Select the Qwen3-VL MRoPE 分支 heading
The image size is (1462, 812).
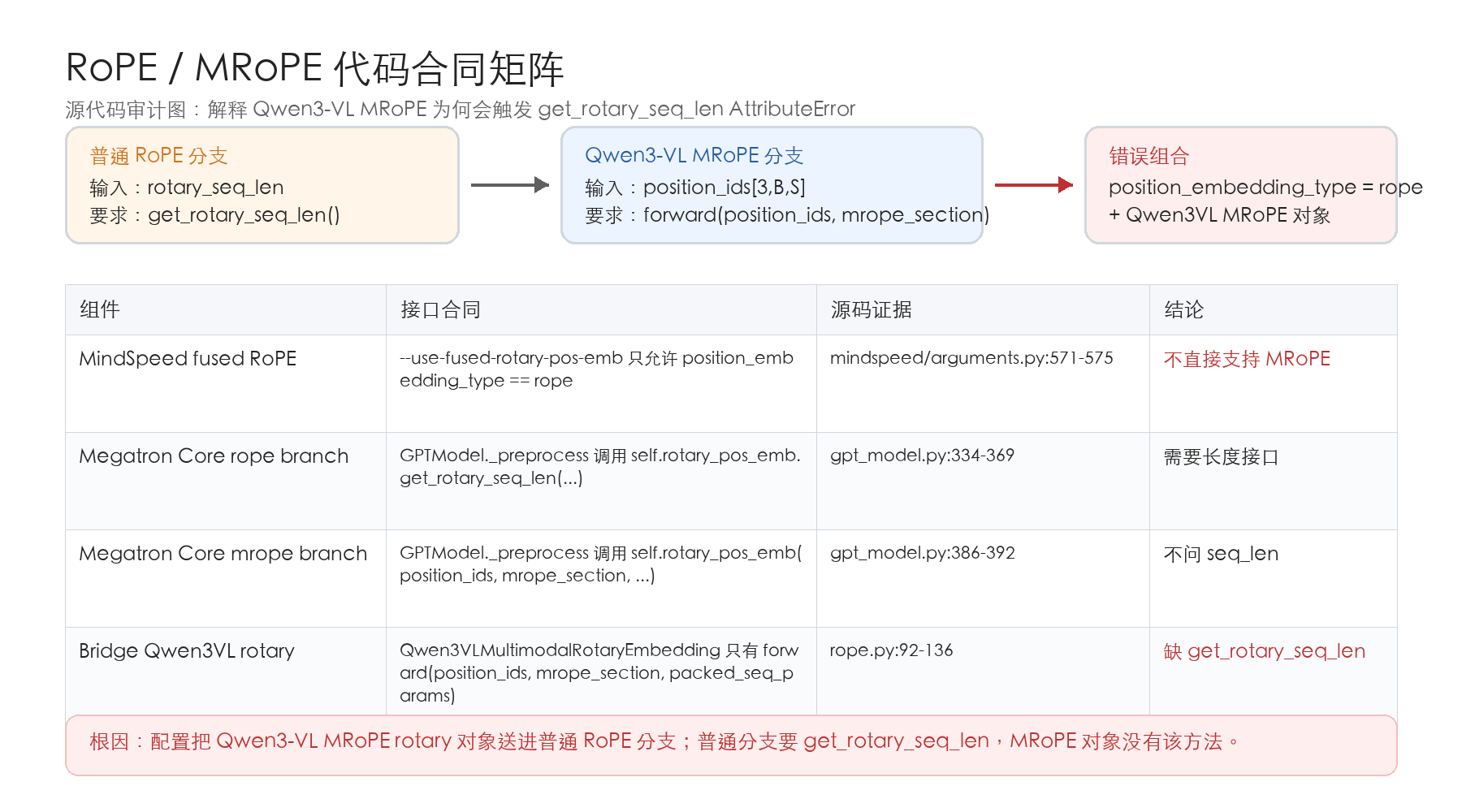tap(694, 155)
